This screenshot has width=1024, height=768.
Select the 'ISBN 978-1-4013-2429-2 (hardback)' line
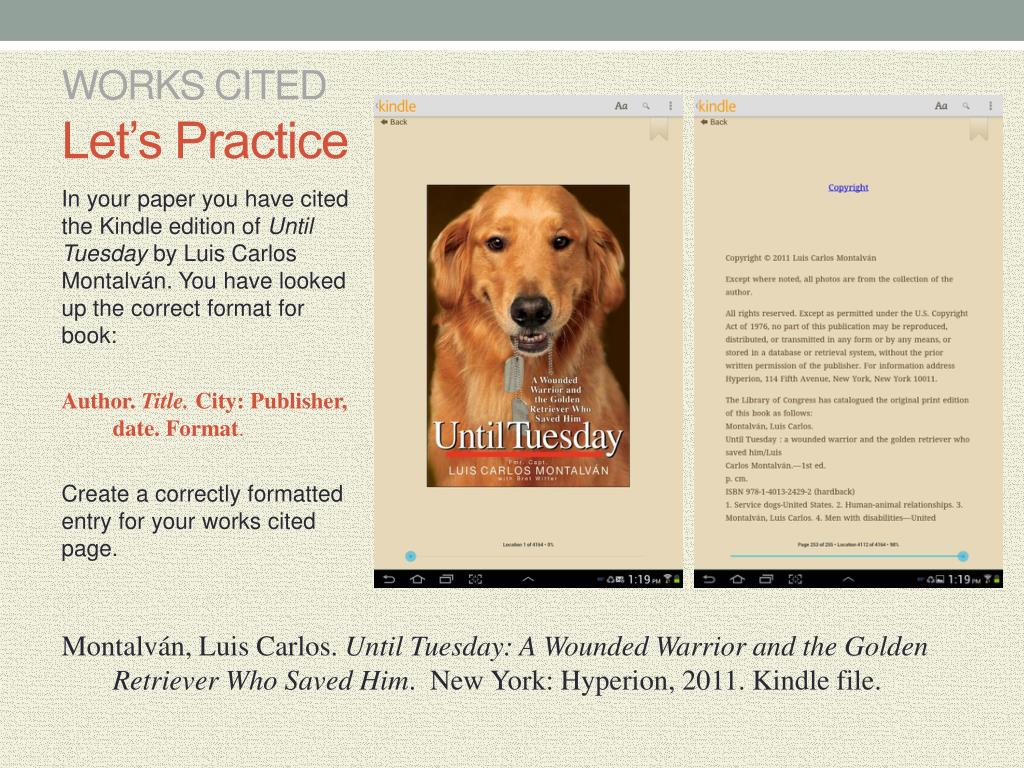(x=790, y=492)
